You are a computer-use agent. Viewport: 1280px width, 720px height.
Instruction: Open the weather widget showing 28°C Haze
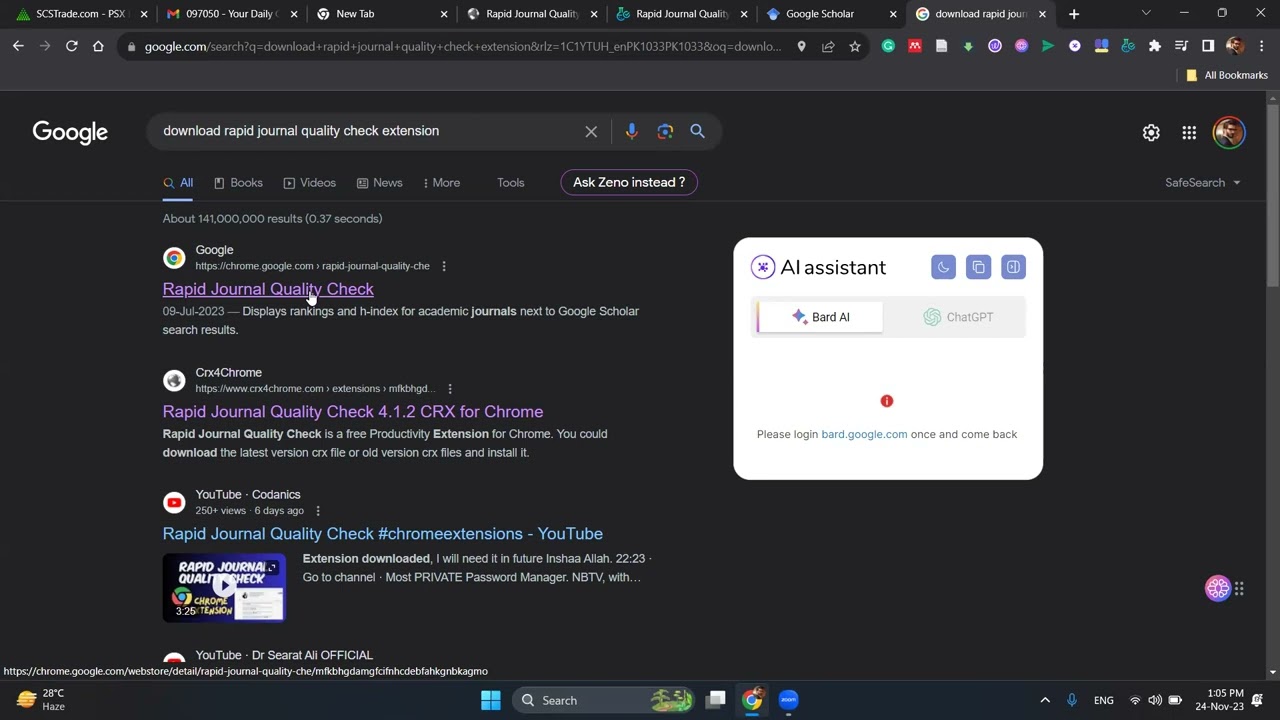41,700
